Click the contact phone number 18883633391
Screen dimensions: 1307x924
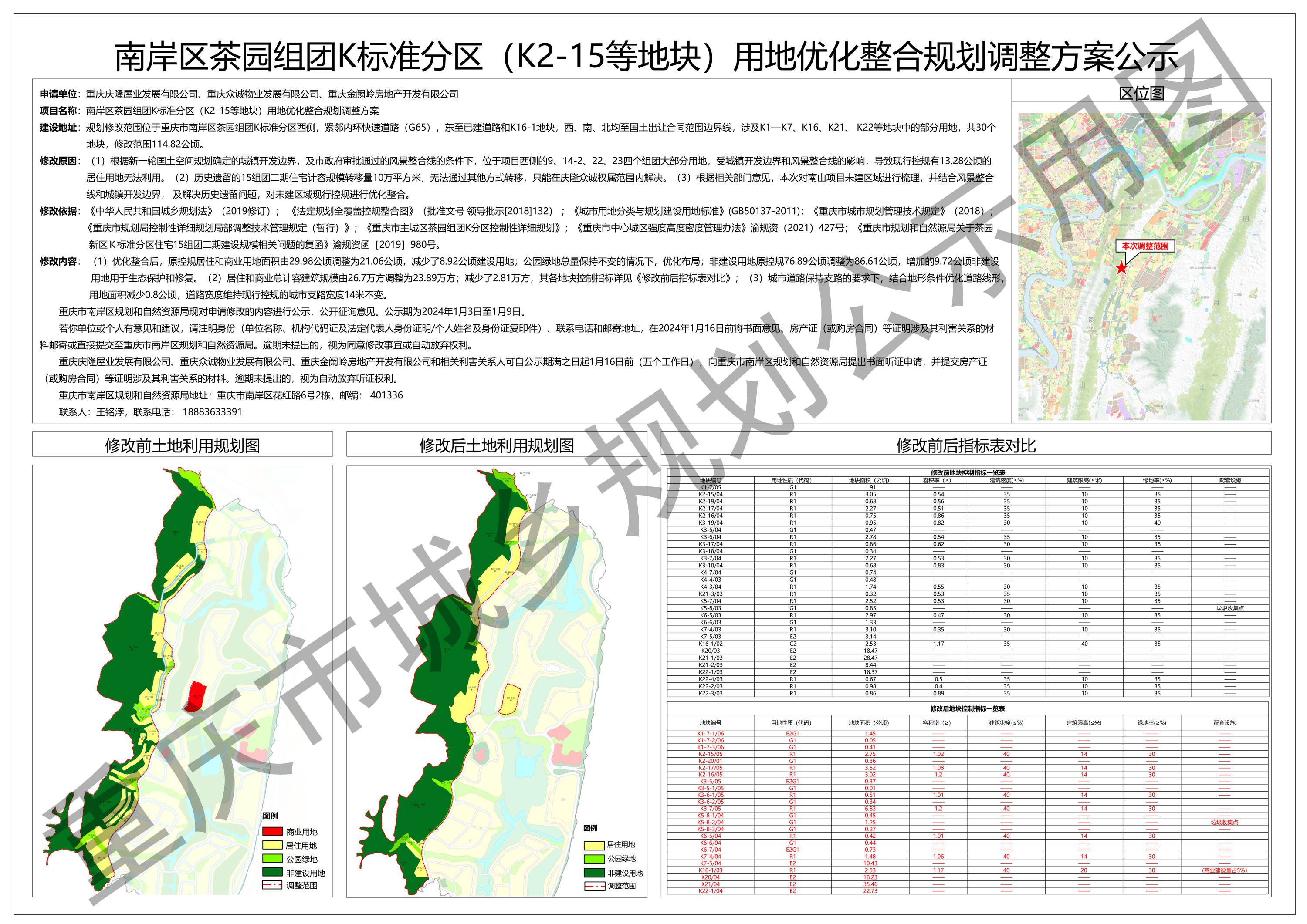pos(212,411)
